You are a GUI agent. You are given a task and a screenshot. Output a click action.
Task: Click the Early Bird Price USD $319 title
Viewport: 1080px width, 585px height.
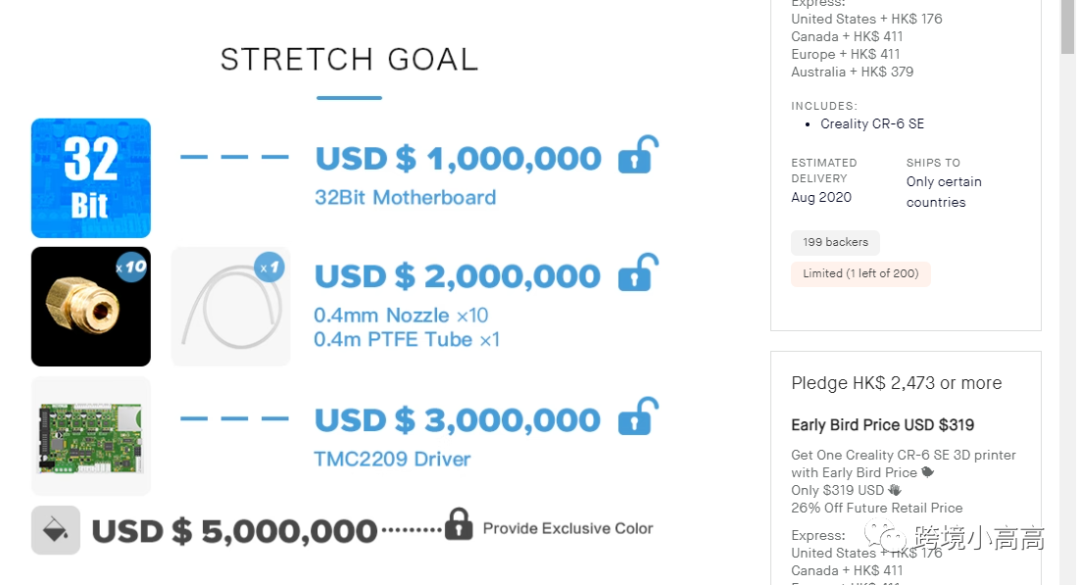(x=882, y=425)
